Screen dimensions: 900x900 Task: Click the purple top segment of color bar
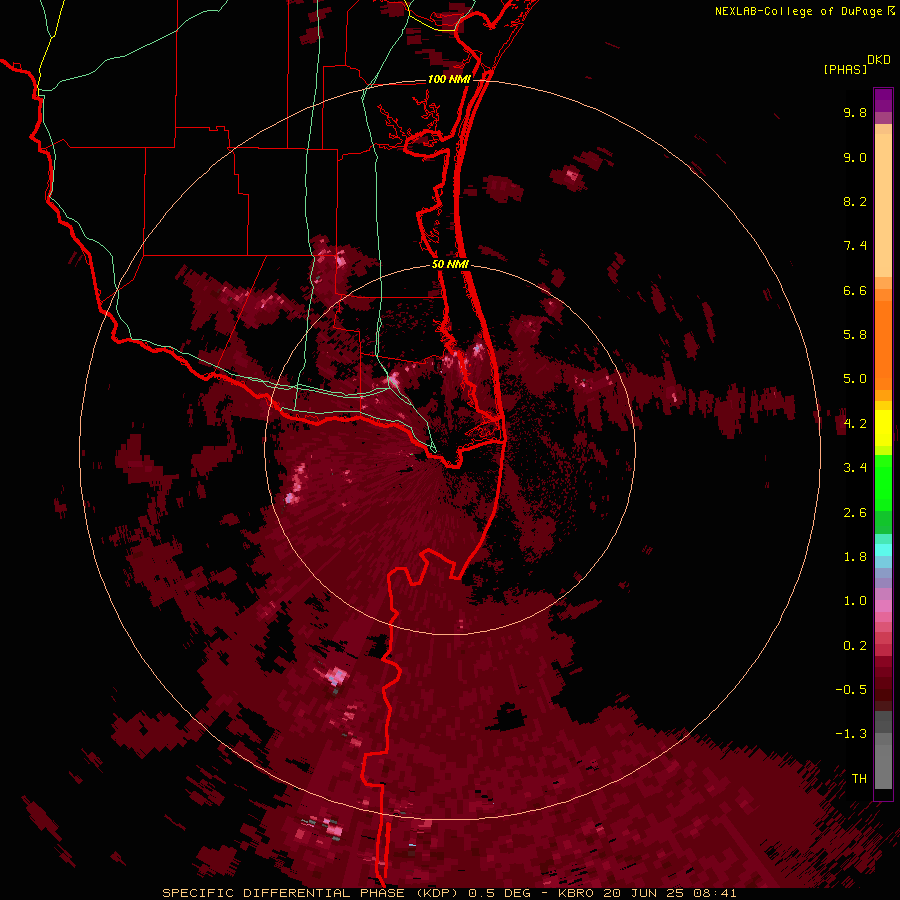tap(883, 100)
